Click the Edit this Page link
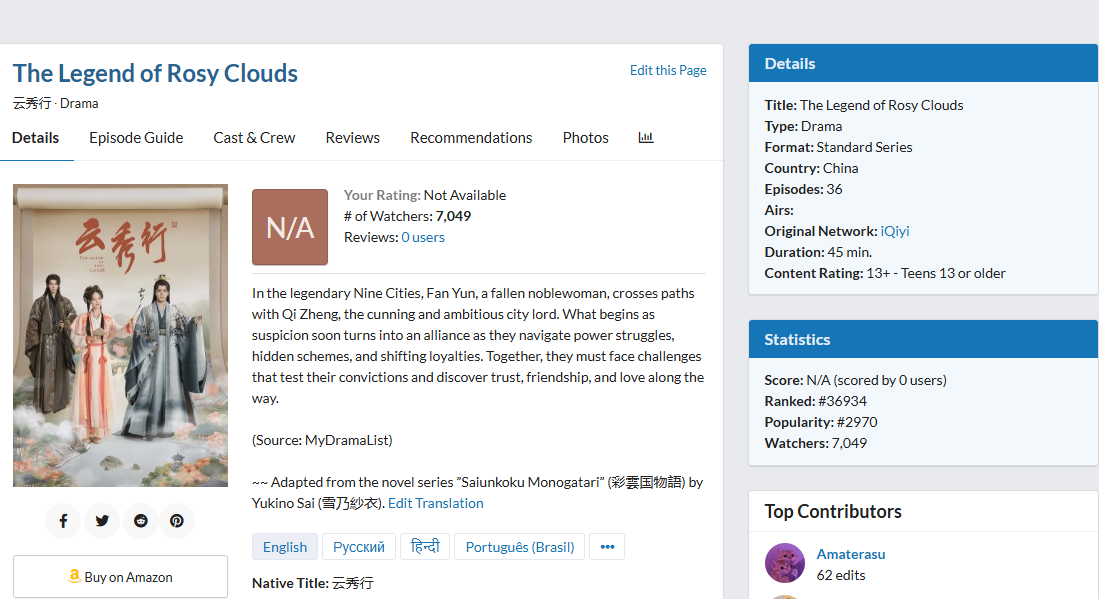Viewport: 1099px width, 599px height. point(668,70)
